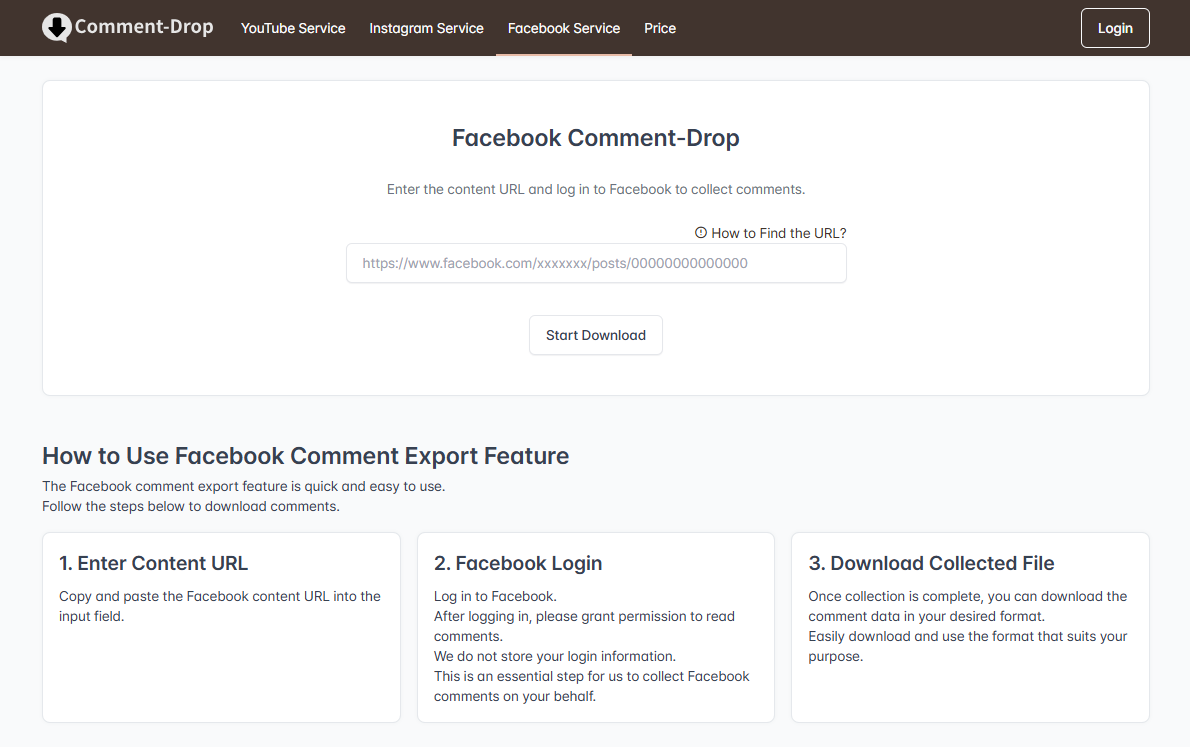Open the Instagram Service menu item
The height and width of the screenshot is (747, 1190).
[427, 28]
